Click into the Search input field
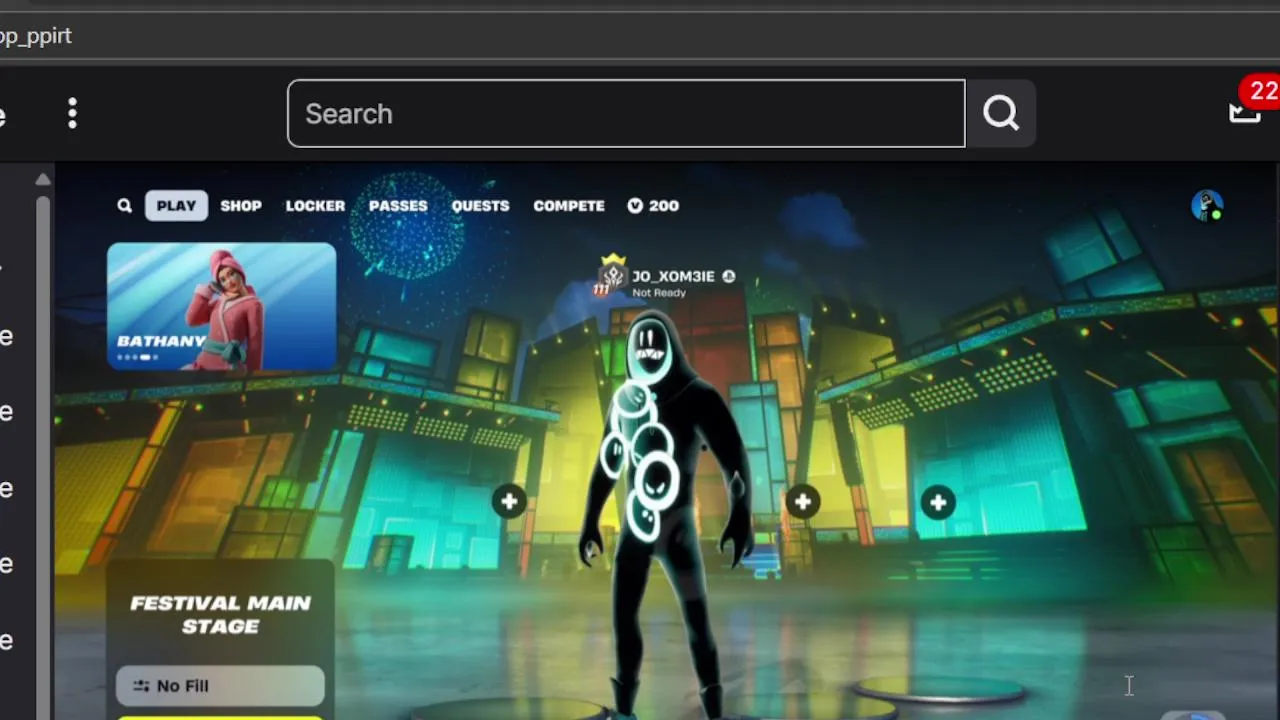The height and width of the screenshot is (720, 1280). tap(626, 114)
